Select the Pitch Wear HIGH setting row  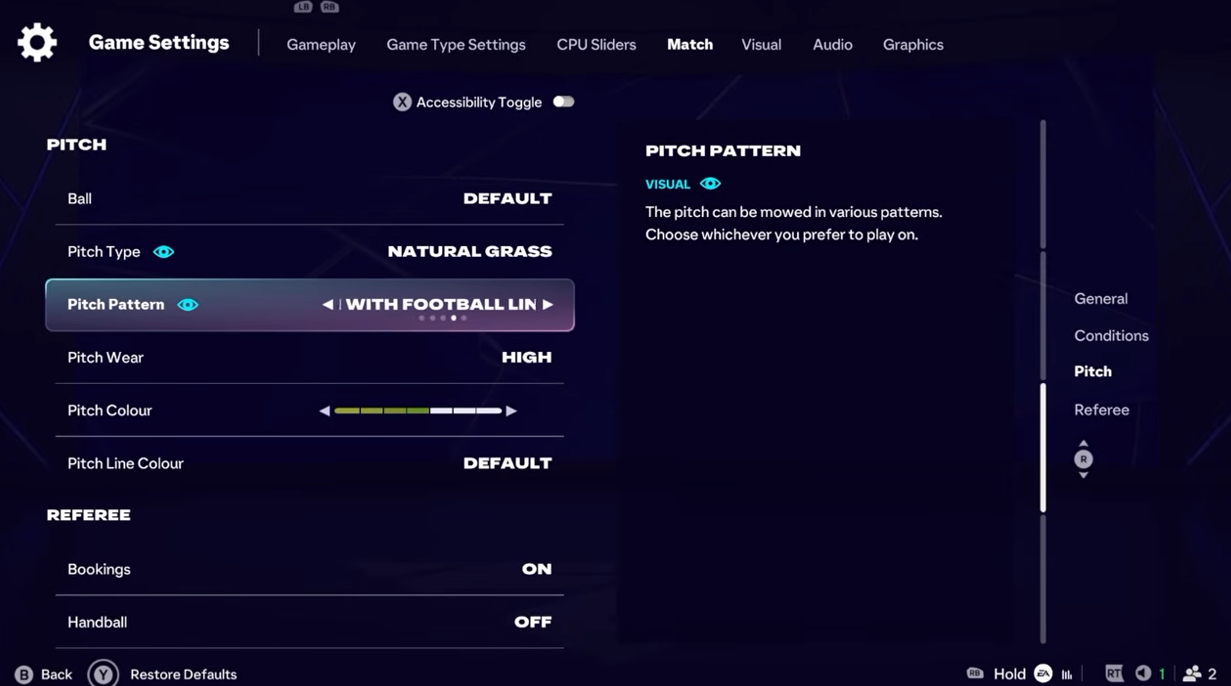point(310,357)
